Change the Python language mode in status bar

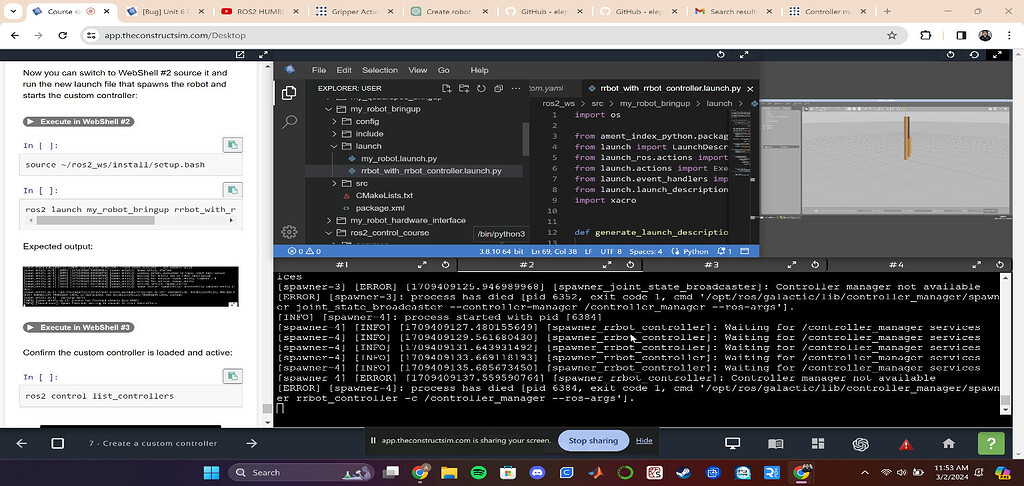694,251
